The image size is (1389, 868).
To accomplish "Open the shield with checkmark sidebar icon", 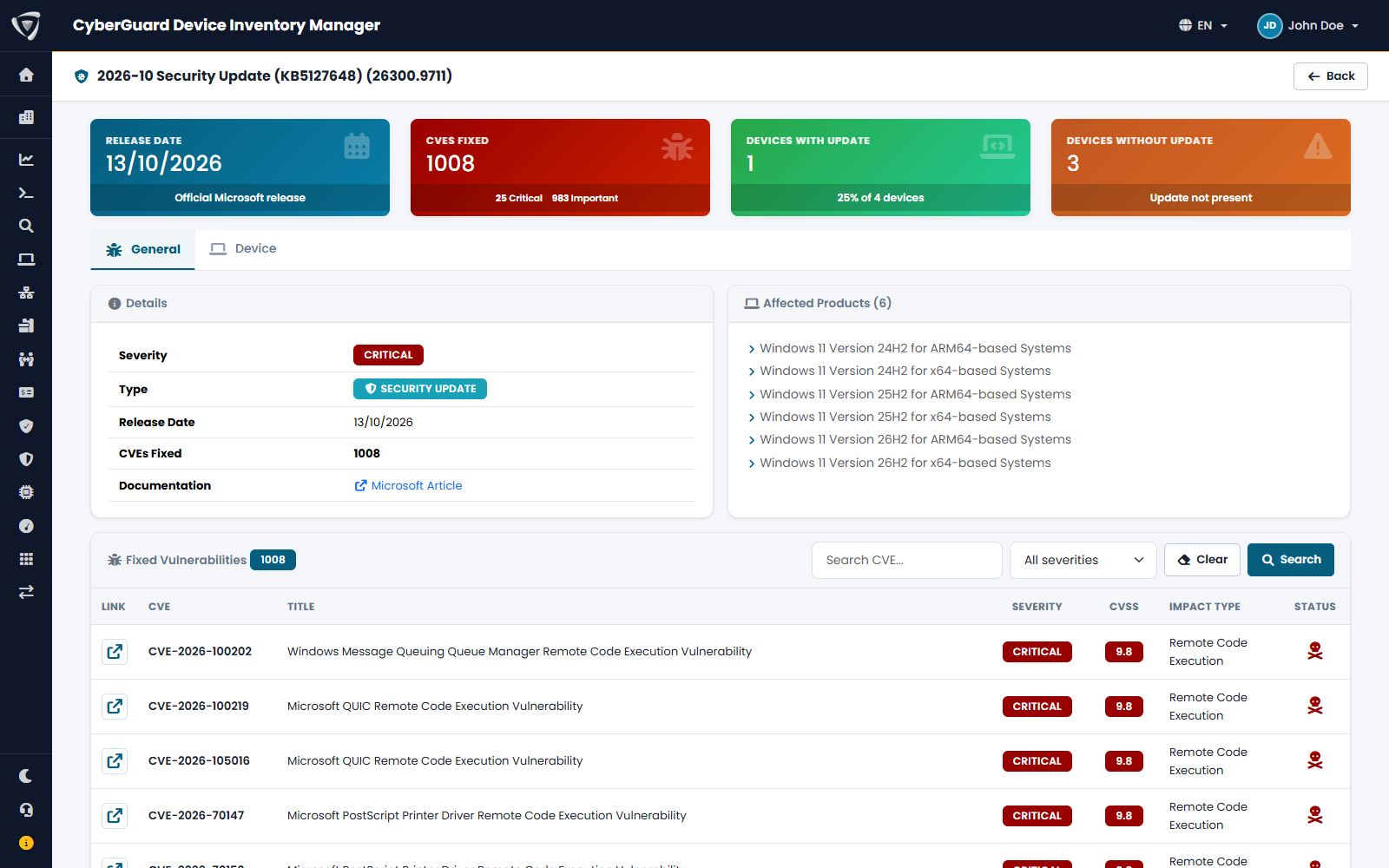I will click(26, 426).
